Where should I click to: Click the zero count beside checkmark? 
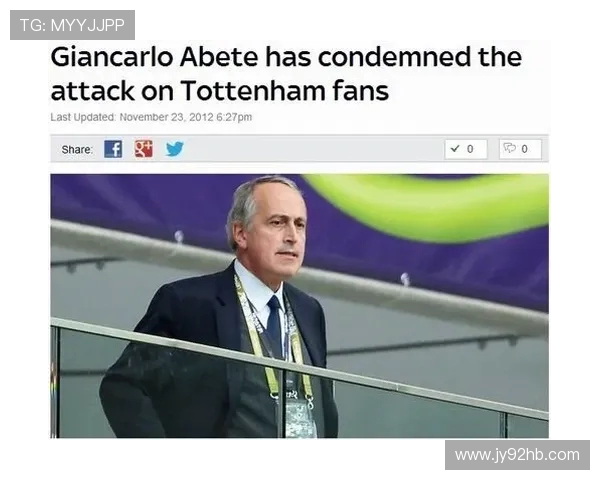470,149
